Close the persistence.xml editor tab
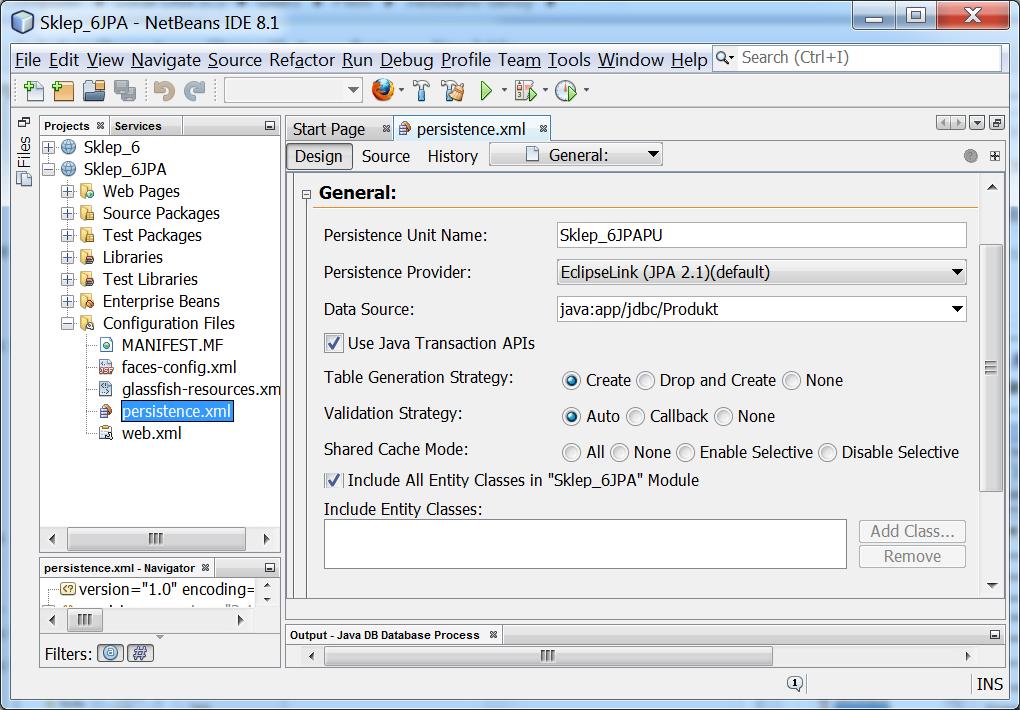This screenshot has height=710, width=1020. pyautogui.click(x=543, y=129)
